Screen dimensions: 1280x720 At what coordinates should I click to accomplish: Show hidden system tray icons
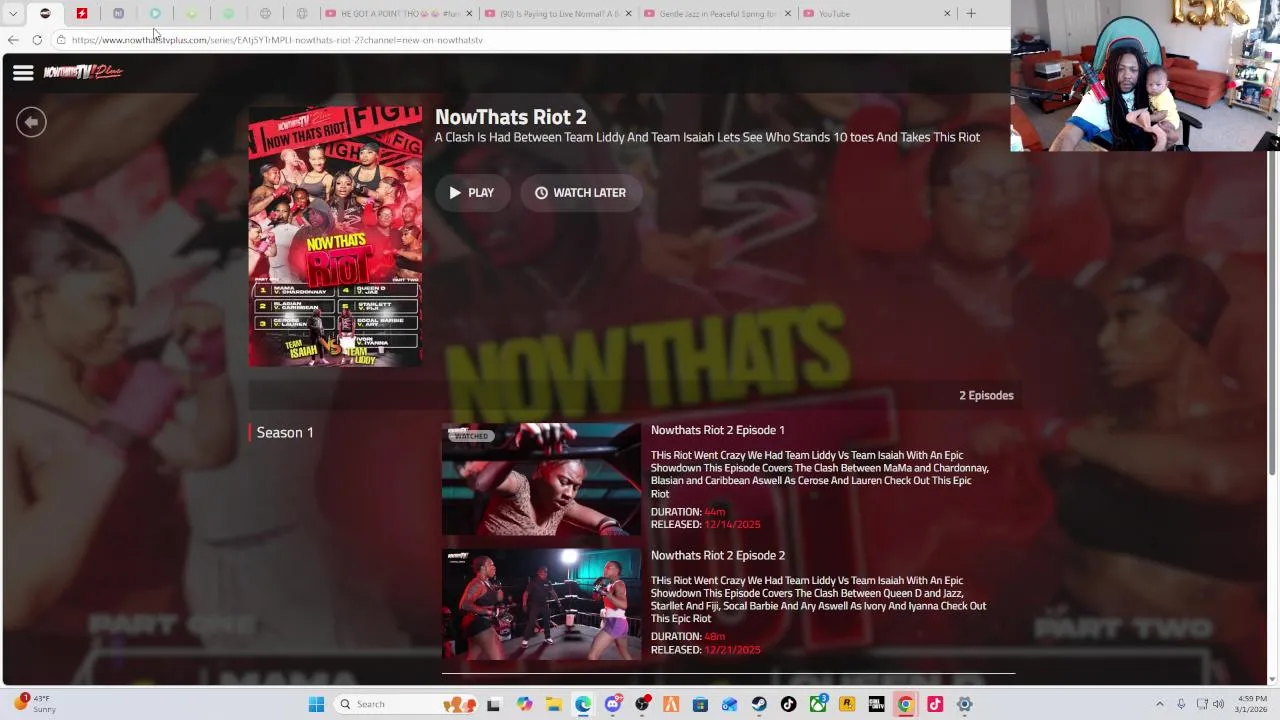pos(1160,704)
